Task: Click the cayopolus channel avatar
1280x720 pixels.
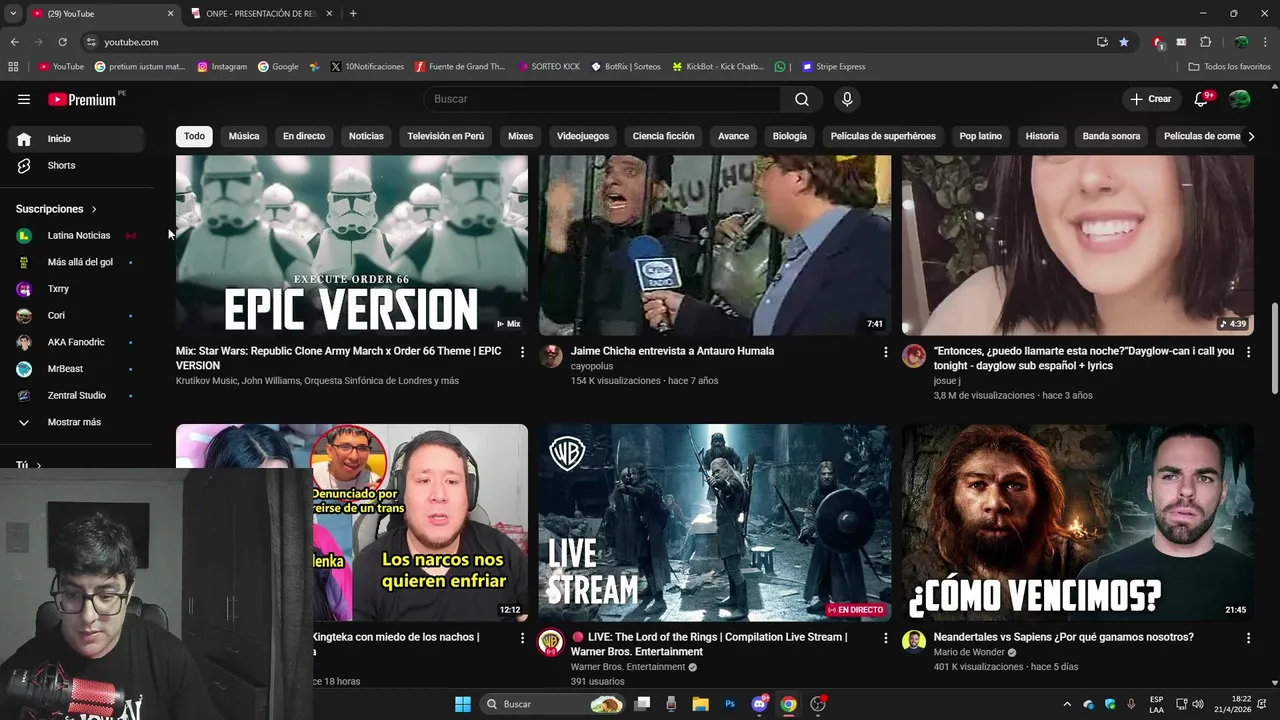Action: pyautogui.click(x=551, y=356)
